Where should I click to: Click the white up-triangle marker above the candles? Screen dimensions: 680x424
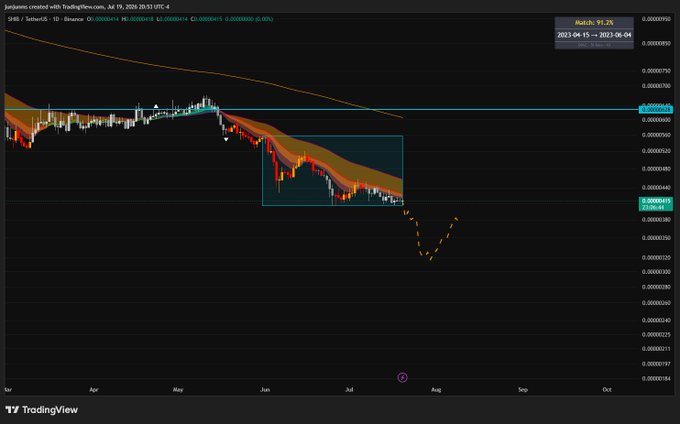(156, 106)
